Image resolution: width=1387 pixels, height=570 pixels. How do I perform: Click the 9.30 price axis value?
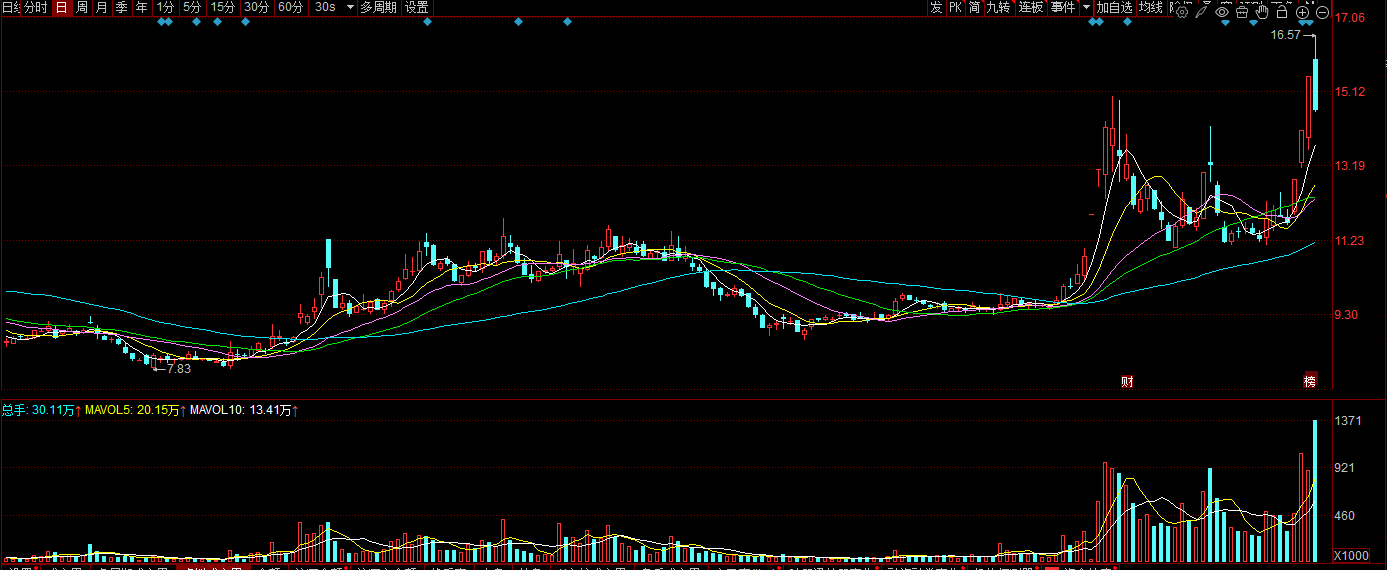coord(1348,315)
